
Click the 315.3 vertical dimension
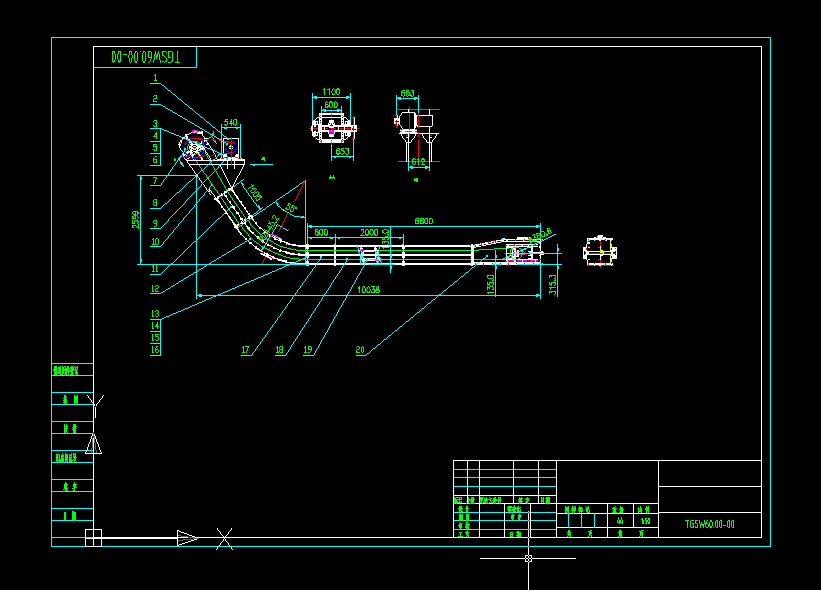pos(552,285)
